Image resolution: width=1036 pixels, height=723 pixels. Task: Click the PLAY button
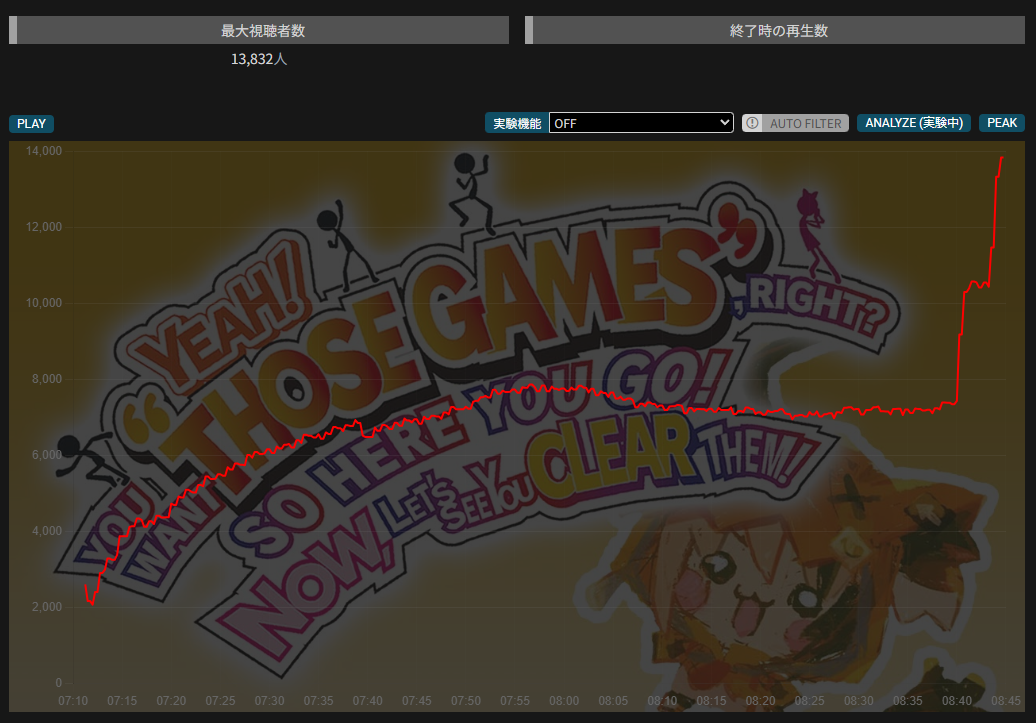(x=31, y=124)
